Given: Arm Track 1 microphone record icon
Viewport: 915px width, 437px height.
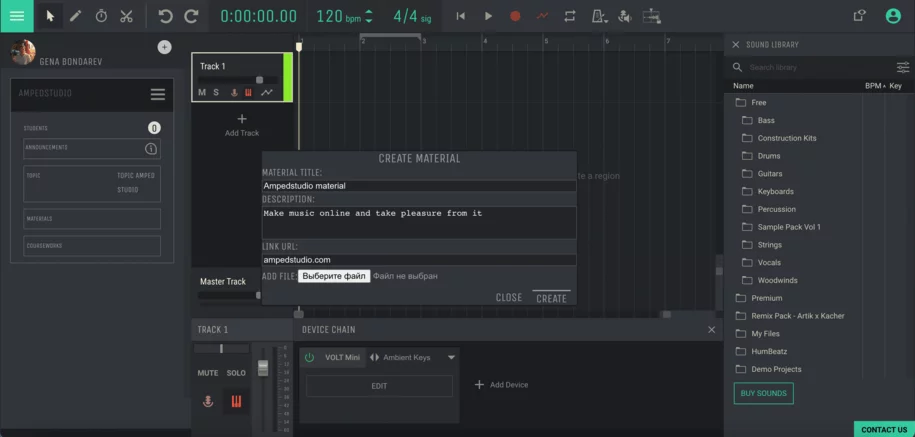Looking at the screenshot, I should [234, 92].
